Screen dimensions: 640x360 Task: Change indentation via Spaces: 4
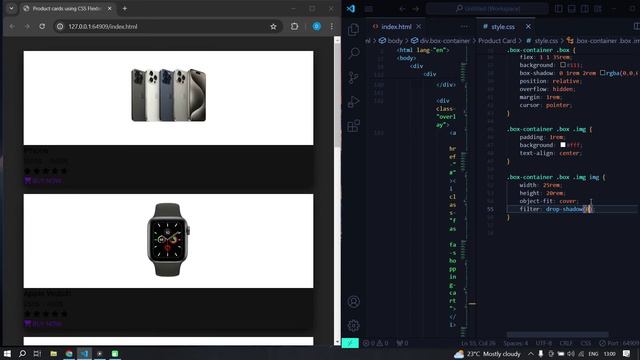[516, 343]
